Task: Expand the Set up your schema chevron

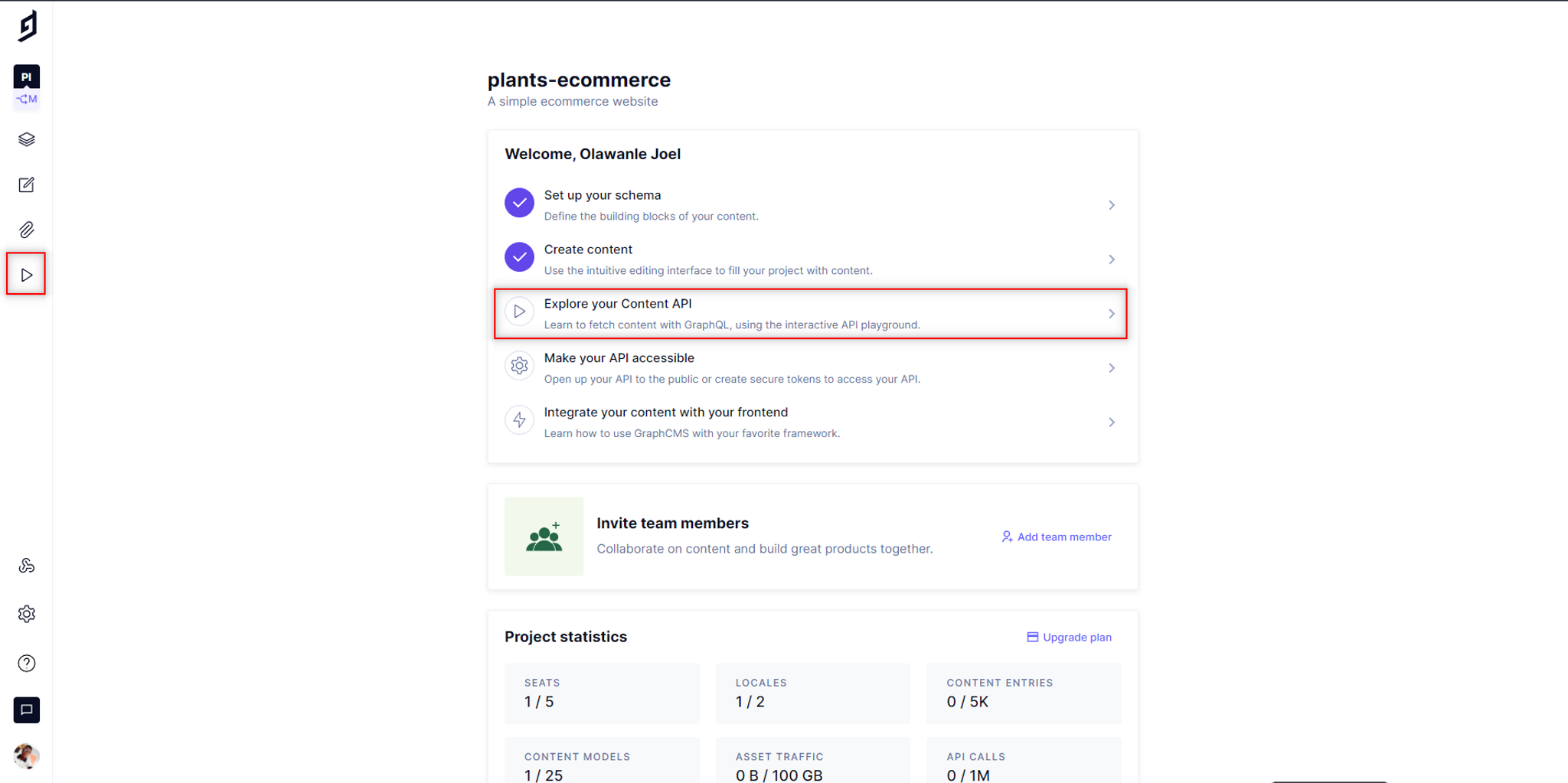Action: [1111, 205]
